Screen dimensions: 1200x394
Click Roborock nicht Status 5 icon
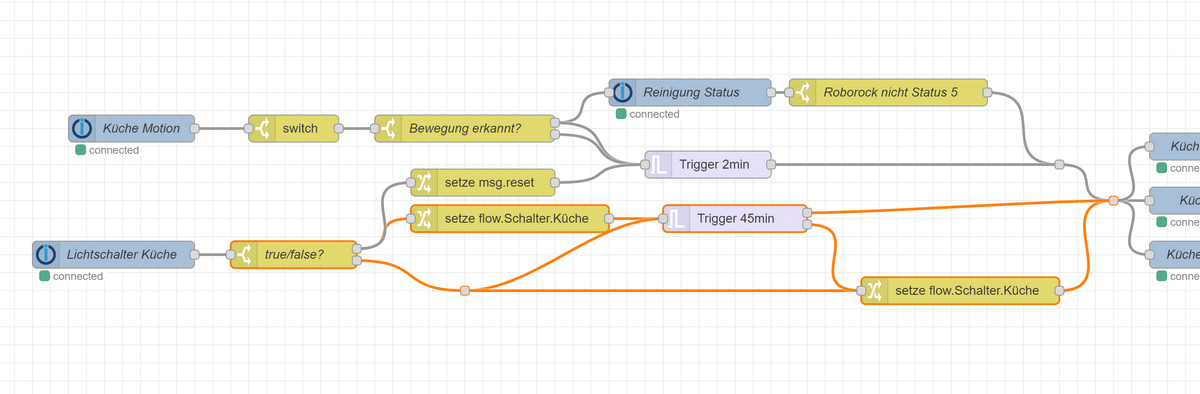tap(803, 93)
